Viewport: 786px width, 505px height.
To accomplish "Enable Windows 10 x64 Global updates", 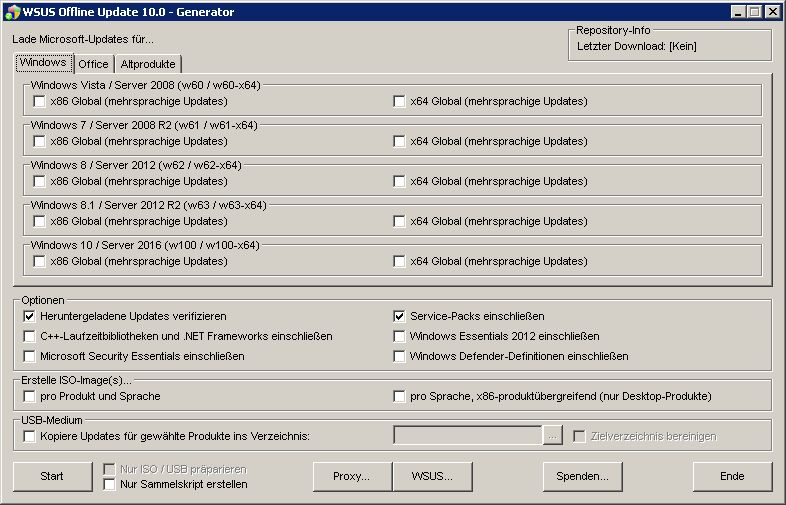I will [400, 261].
